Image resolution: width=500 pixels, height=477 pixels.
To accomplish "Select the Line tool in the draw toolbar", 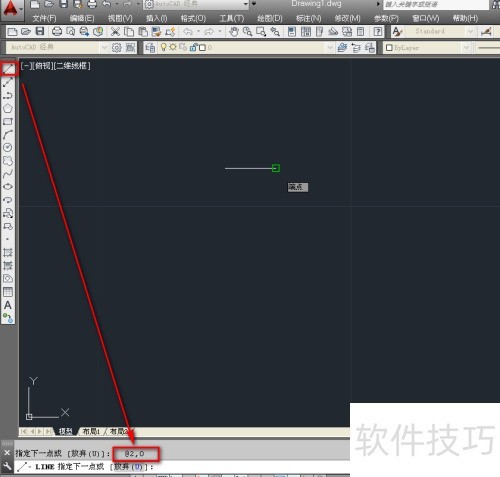I will pyautogui.click(x=8, y=69).
